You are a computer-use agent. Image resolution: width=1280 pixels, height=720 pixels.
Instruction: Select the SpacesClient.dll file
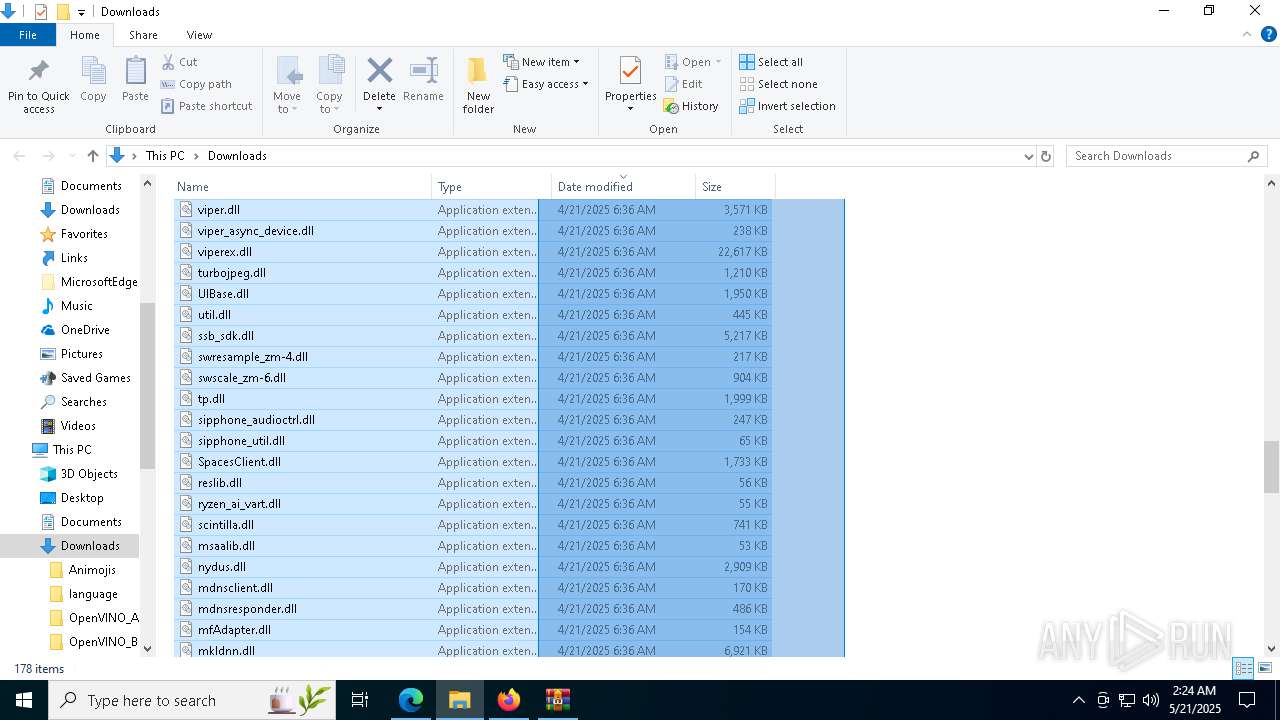(239, 462)
